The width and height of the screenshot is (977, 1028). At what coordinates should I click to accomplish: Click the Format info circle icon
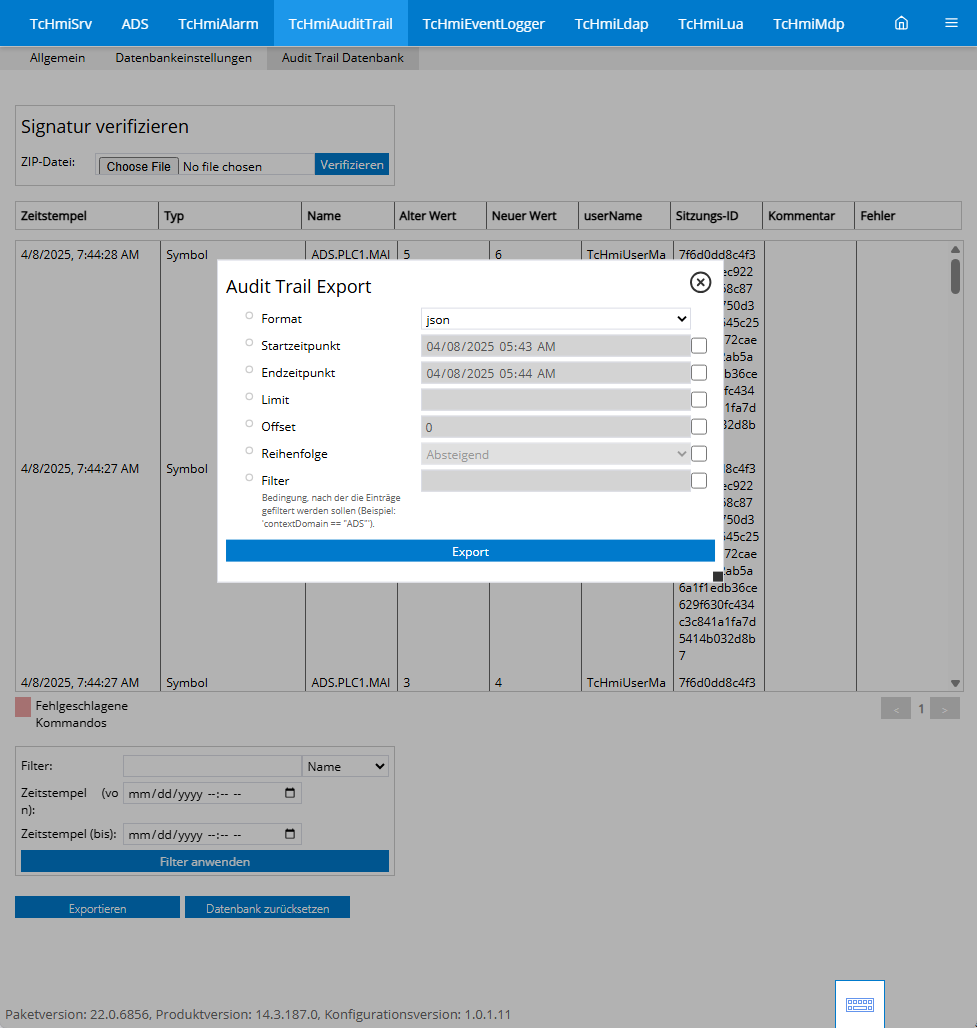(249, 316)
